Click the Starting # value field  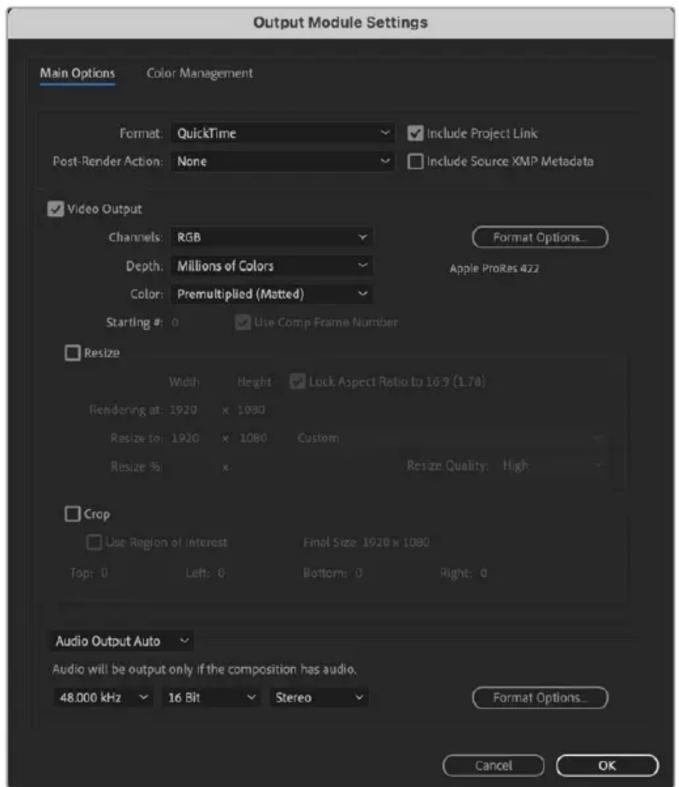coord(175,322)
